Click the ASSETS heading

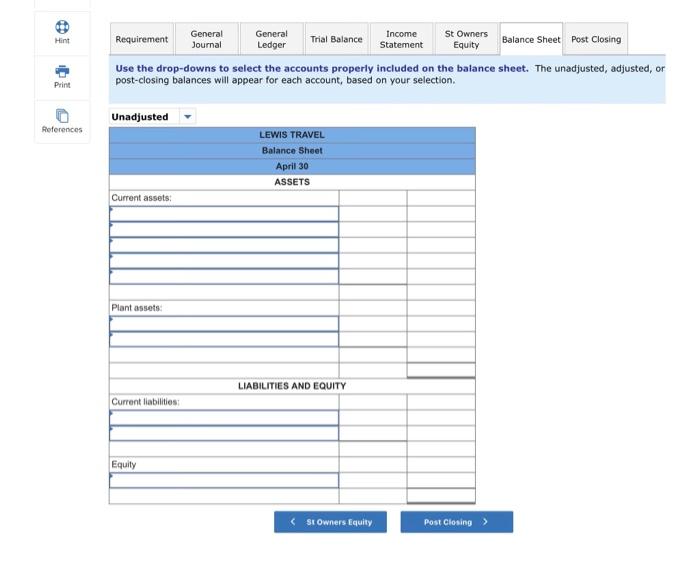pos(292,182)
